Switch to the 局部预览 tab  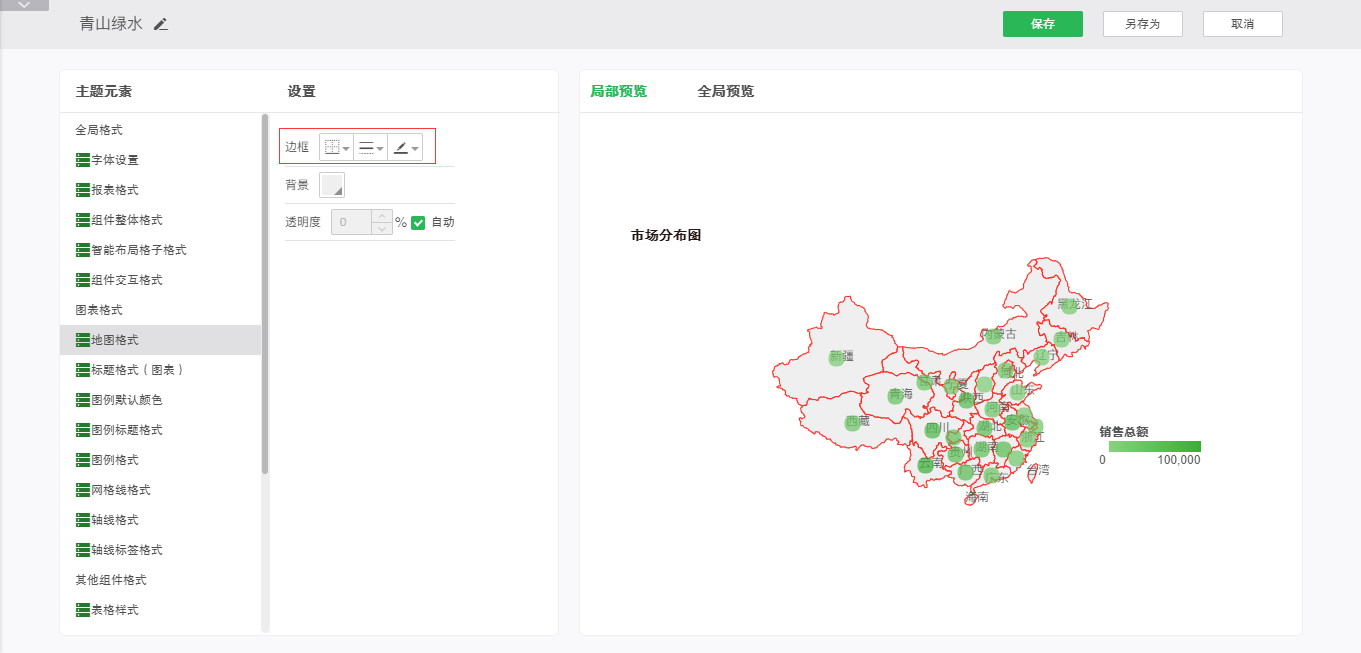[x=618, y=91]
